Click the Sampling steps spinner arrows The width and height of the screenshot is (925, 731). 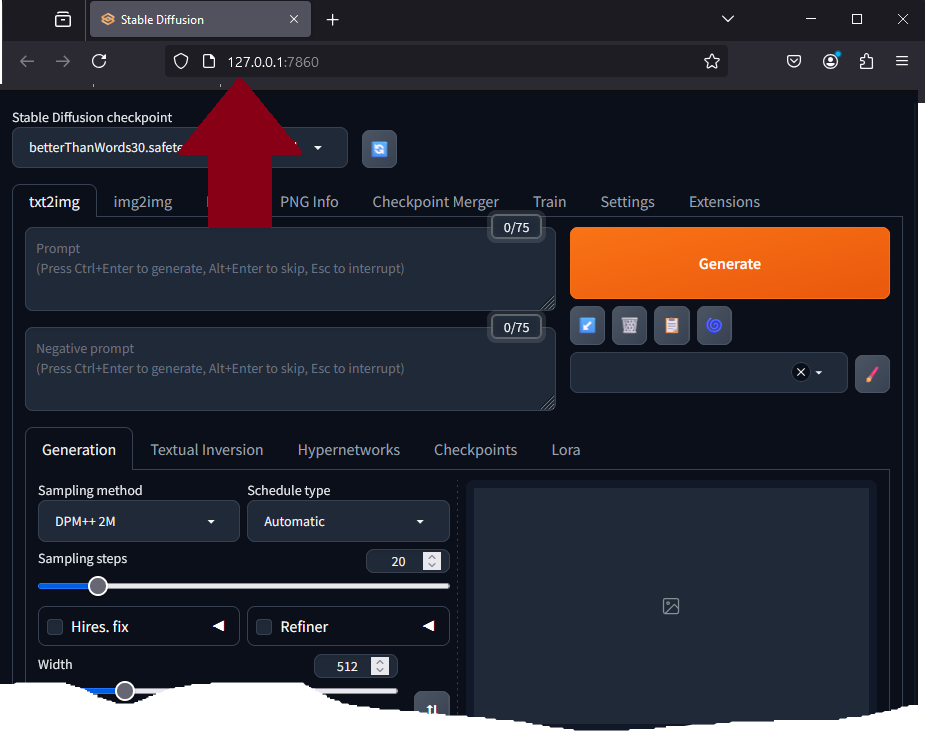click(x=432, y=561)
